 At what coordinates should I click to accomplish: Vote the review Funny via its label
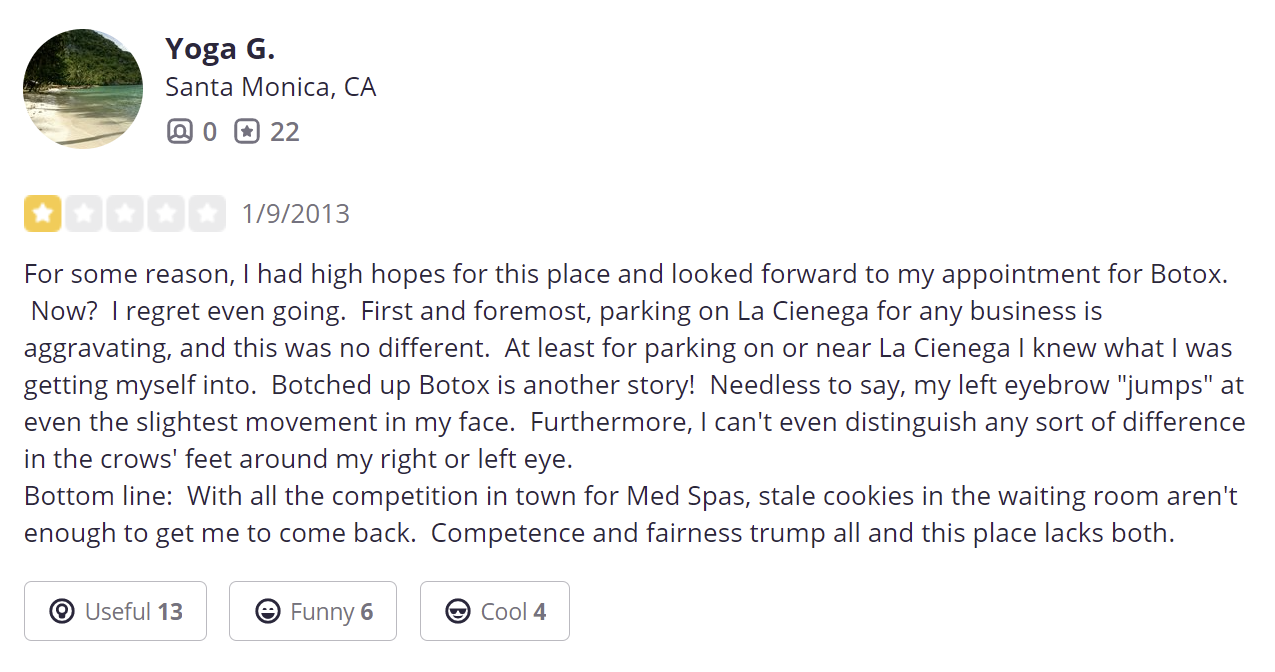[x=322, y=611]
